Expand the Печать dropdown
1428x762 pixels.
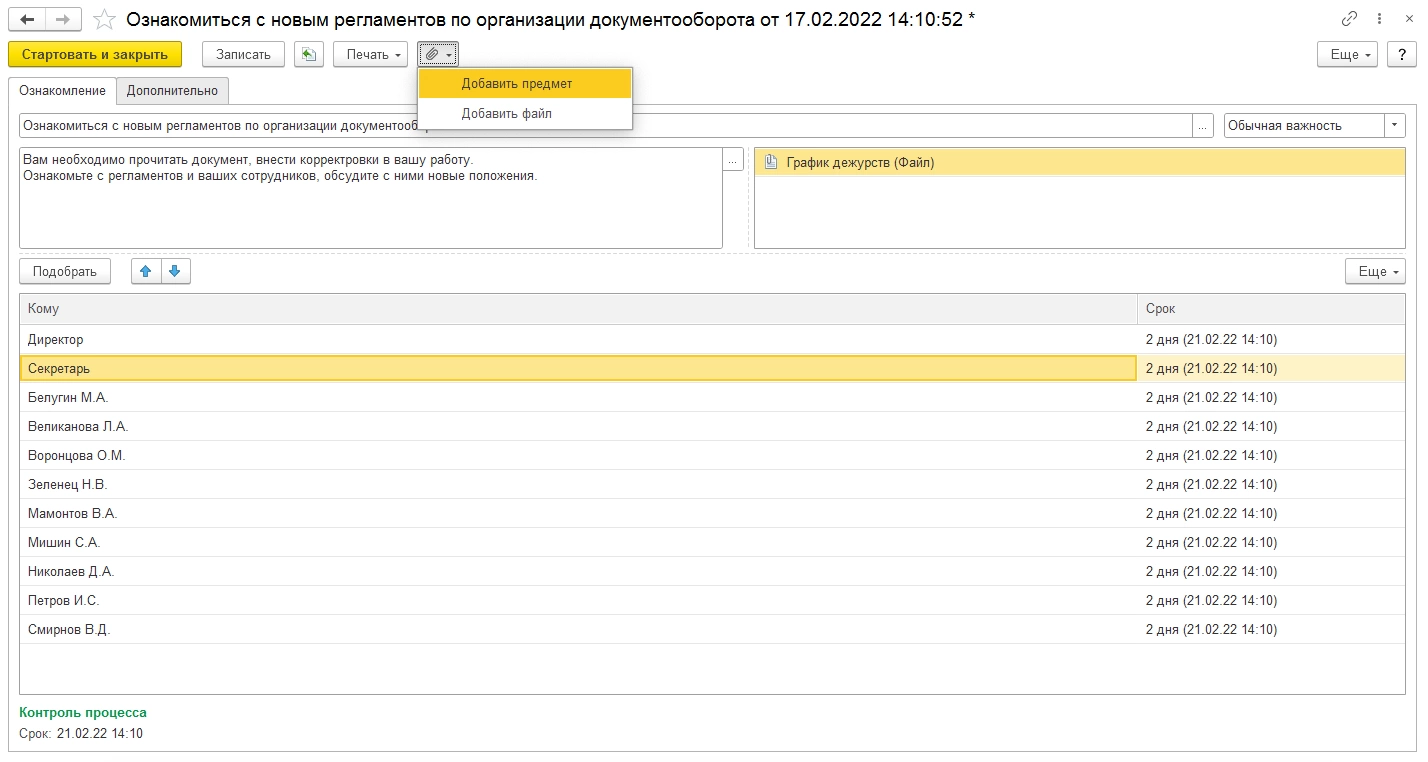pyautogui.click(x=371, y=54)
